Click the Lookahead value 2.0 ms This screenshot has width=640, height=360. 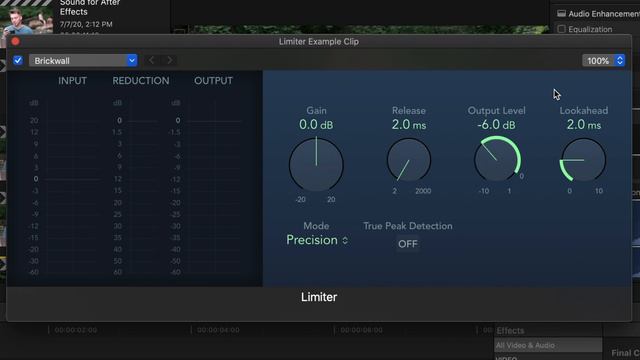pos(584,125)
